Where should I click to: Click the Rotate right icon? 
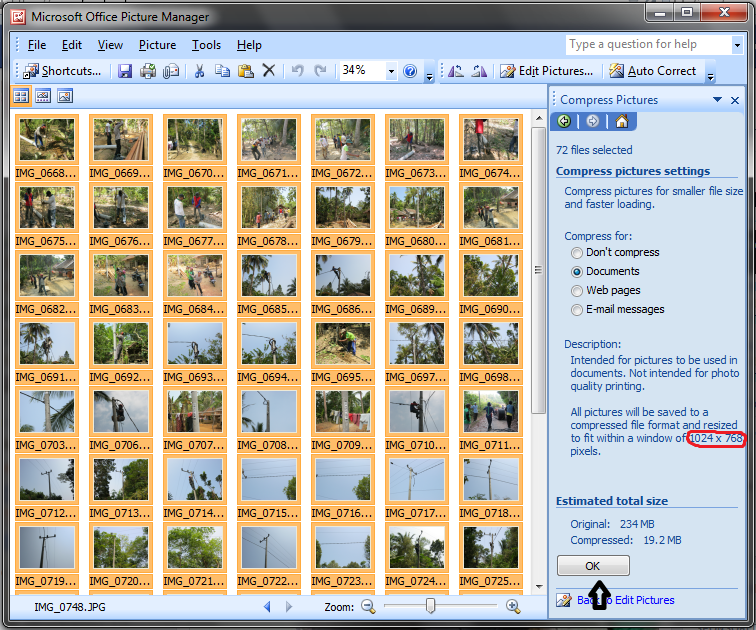[x=479, y=71]
